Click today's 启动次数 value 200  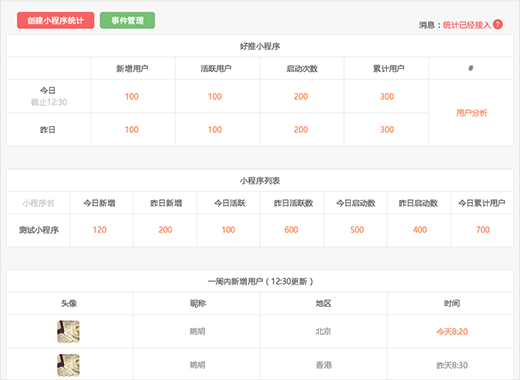[x=301, y=97]
